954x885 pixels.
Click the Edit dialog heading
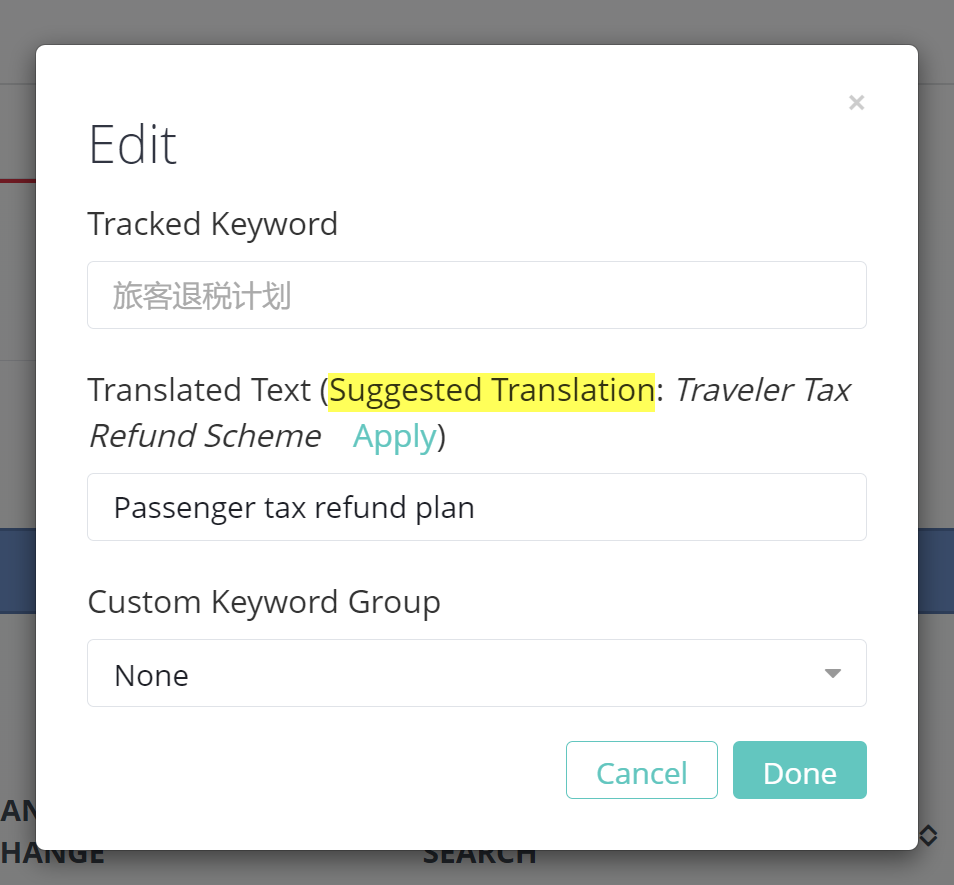[x=133, y=145]
